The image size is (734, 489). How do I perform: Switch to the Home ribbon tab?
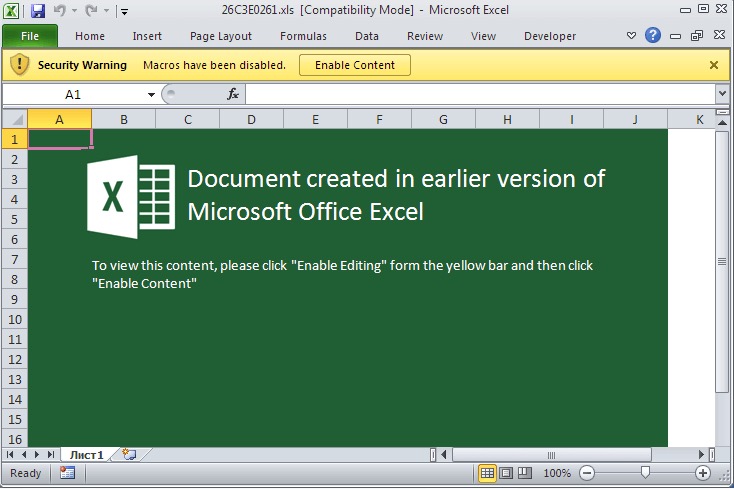pyautogui.click(x=90, y=36)
